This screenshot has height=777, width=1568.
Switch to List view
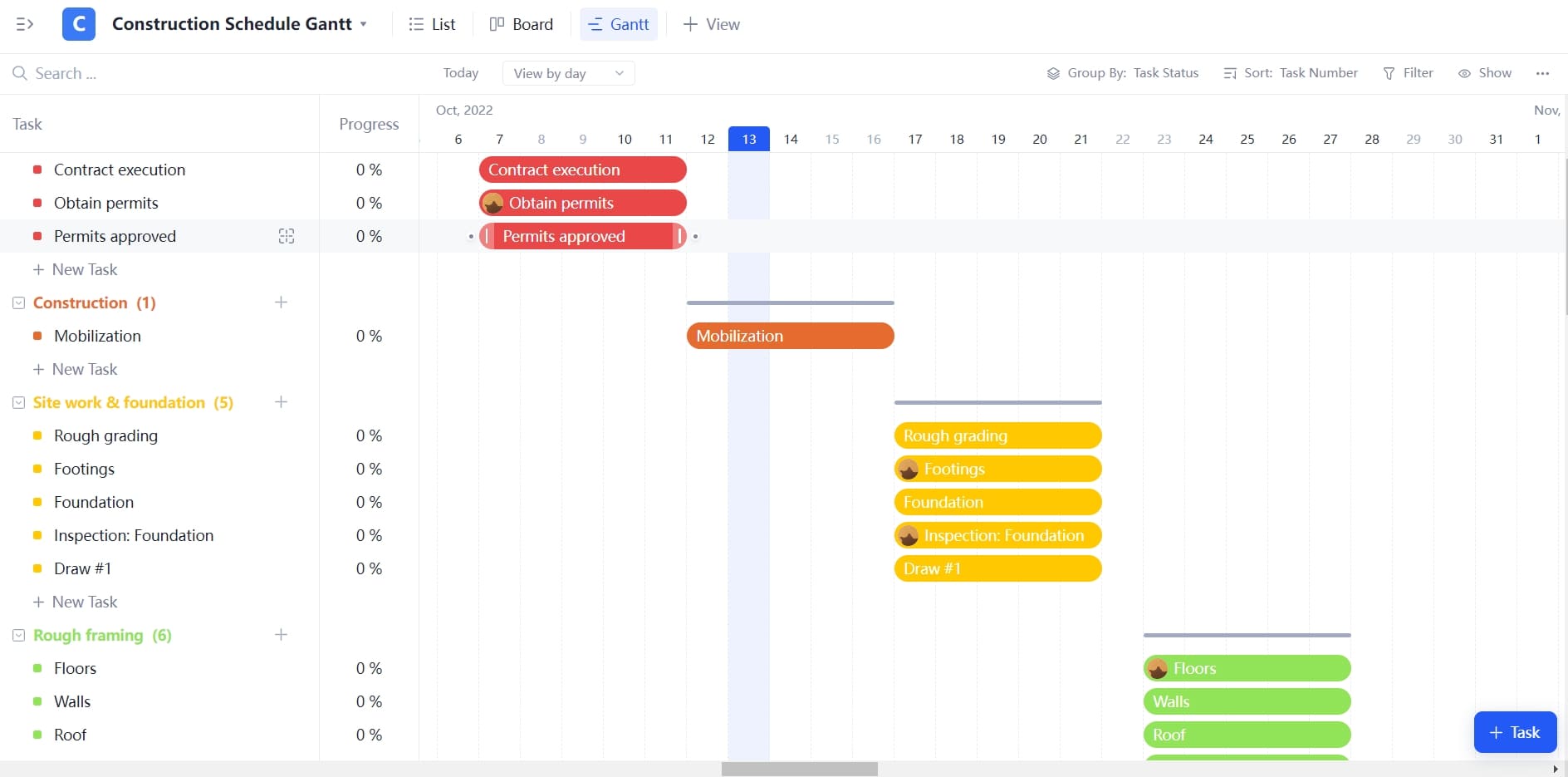click(x=432, y=24)
